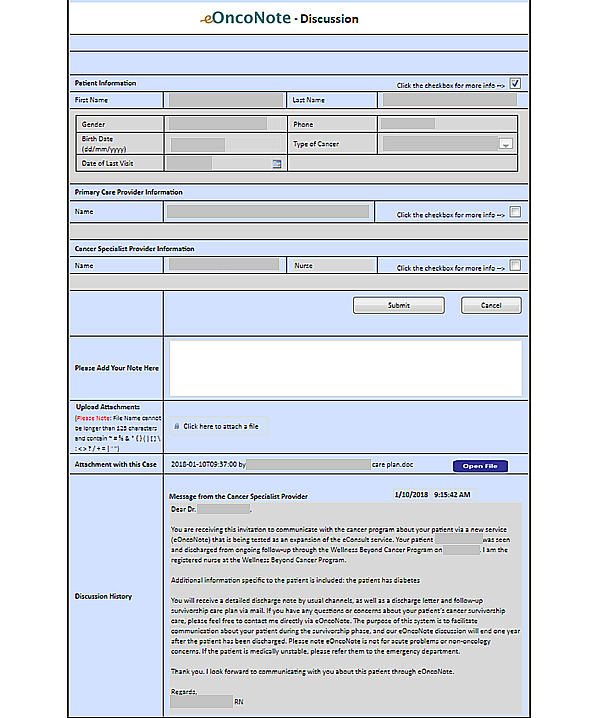Image resolution: width=598 pixels, height=718 pixels.
Task: Click the Type of Cancer label
Action: [x=316, y=144]
